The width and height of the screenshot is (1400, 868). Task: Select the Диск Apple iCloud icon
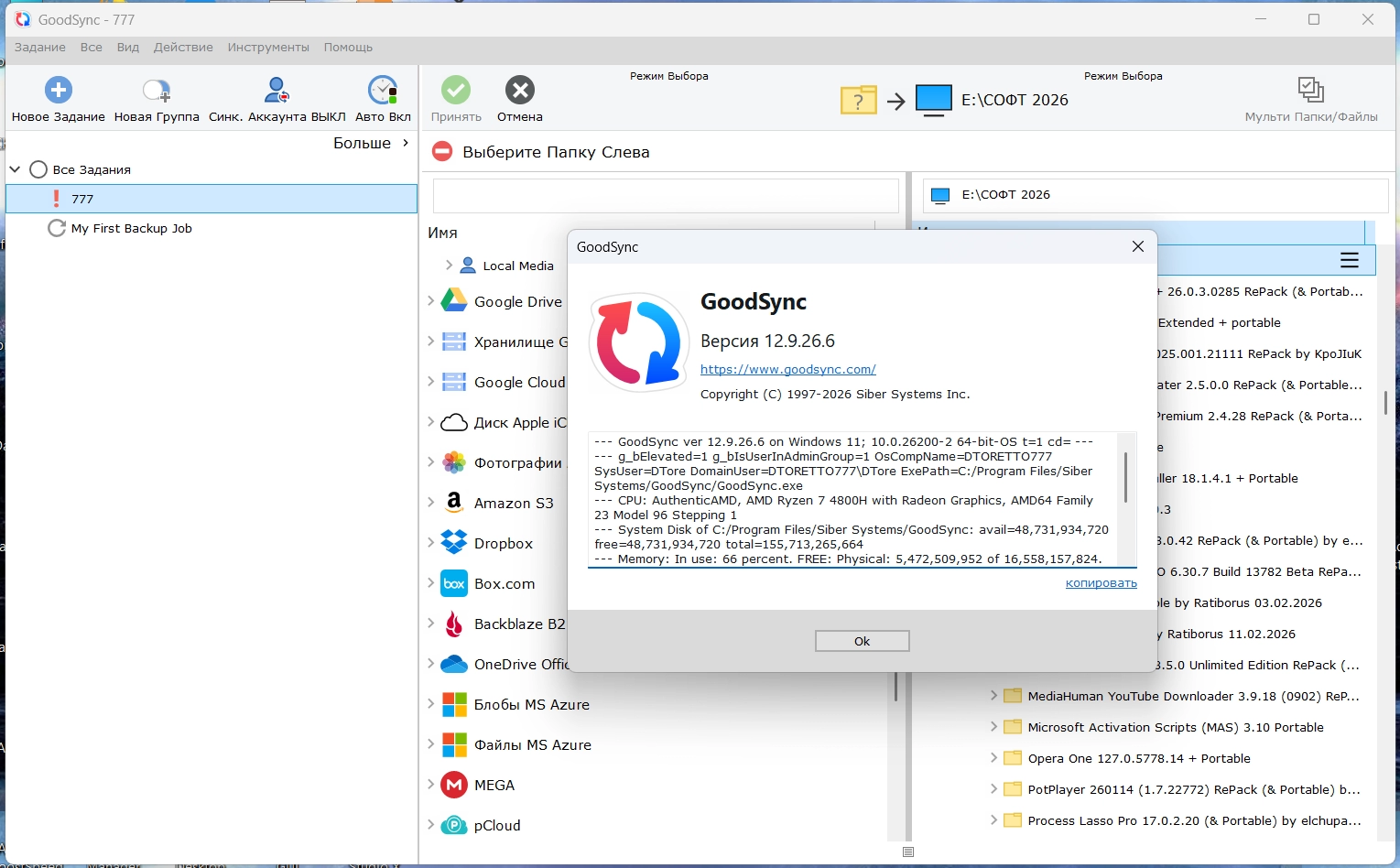click(x=454, y=422)
